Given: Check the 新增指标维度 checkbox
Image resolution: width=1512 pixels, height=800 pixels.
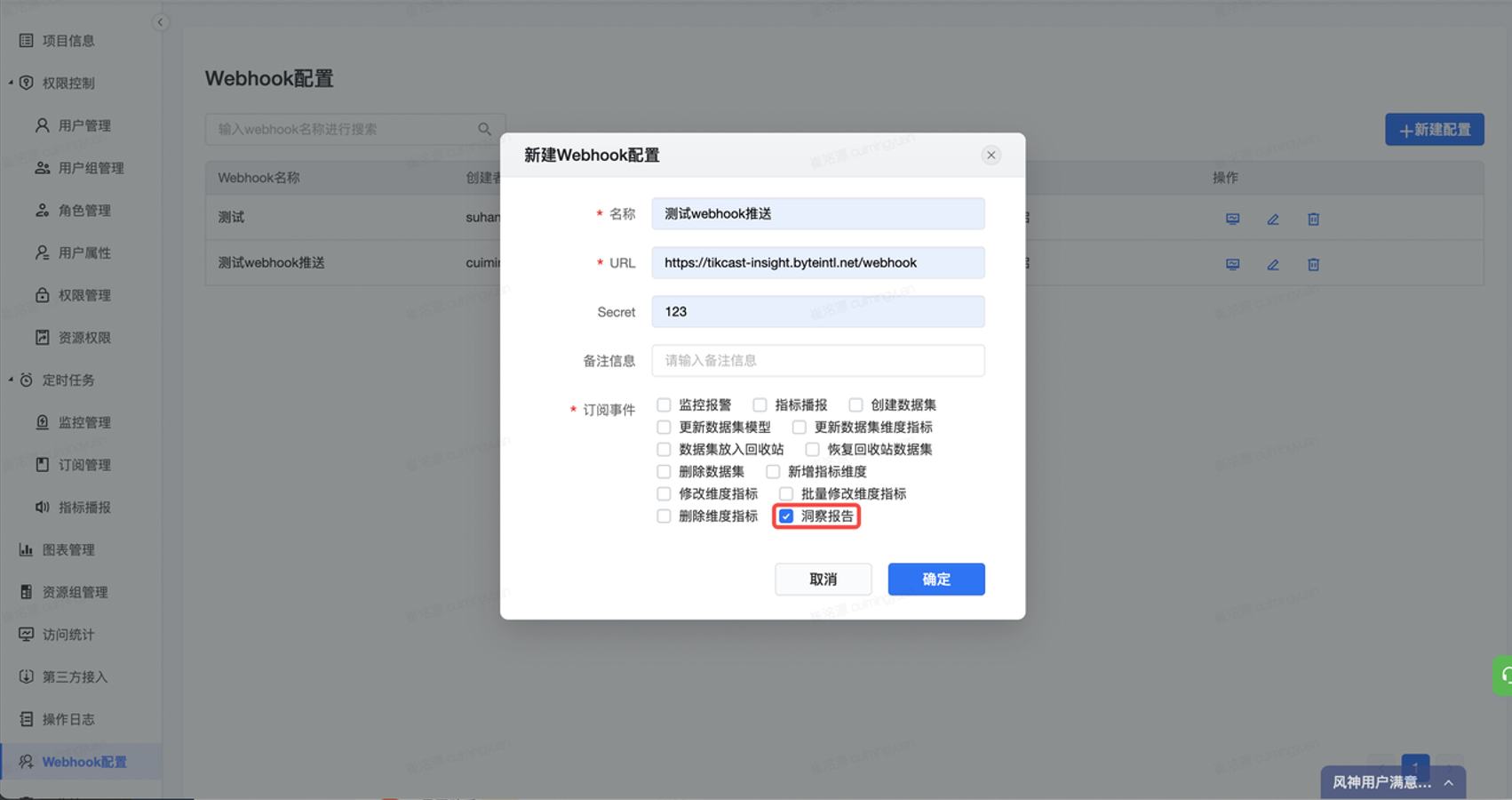Looking at the screenshot, I should point(773,472).
